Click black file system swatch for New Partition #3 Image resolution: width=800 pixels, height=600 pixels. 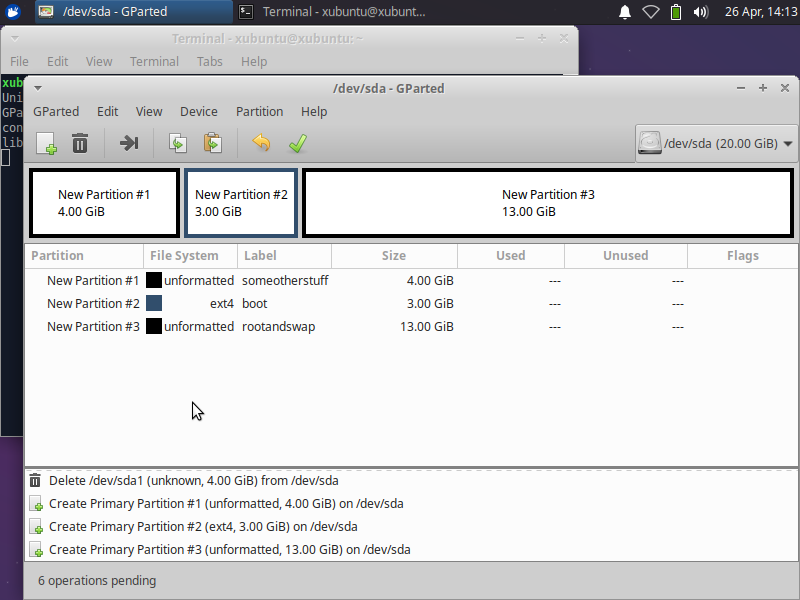pos(154,327)
